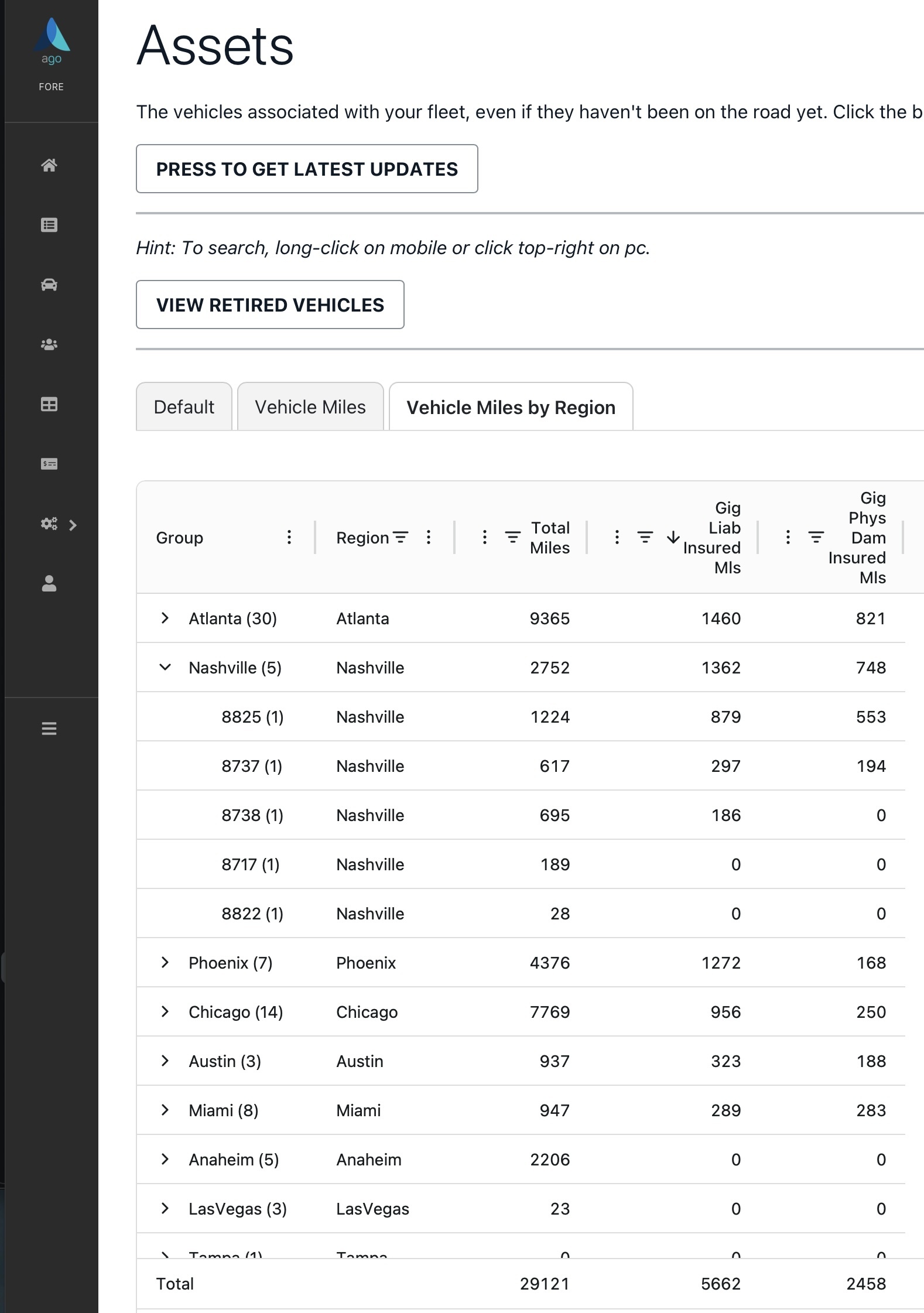Click the descending sort arrow on Gig Liab
The image size is (924, 1313).
673,537
